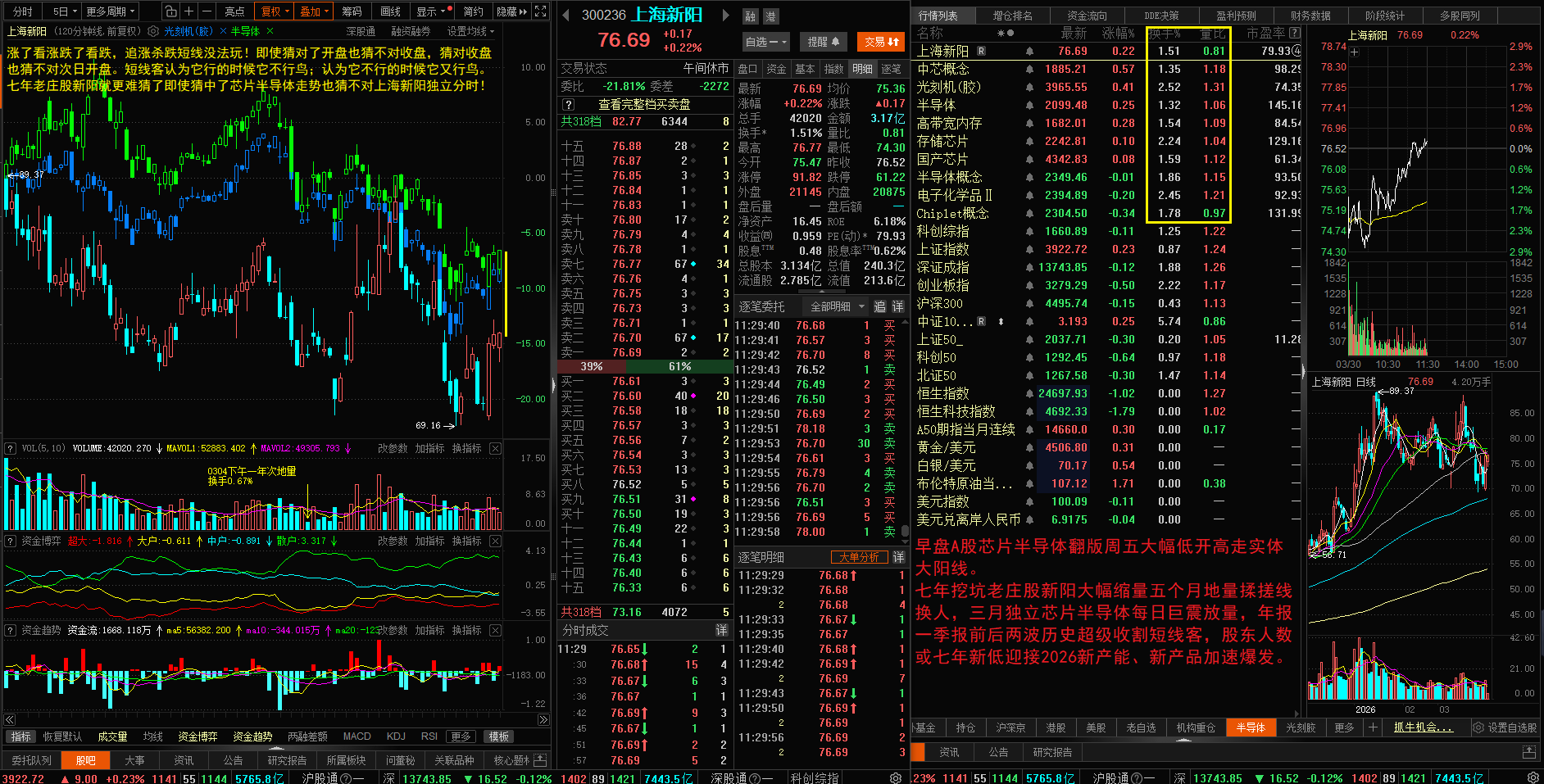Select the 光刻机(胶) row in quote list
Image resolution: width=1544 pixels, height=784 pixels.
pos(1106,87)
